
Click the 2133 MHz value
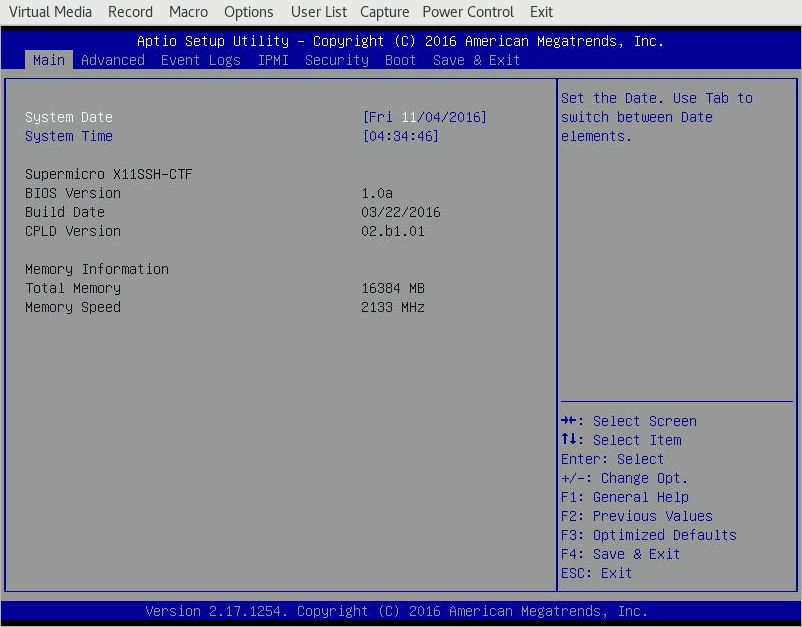[393, 307]
